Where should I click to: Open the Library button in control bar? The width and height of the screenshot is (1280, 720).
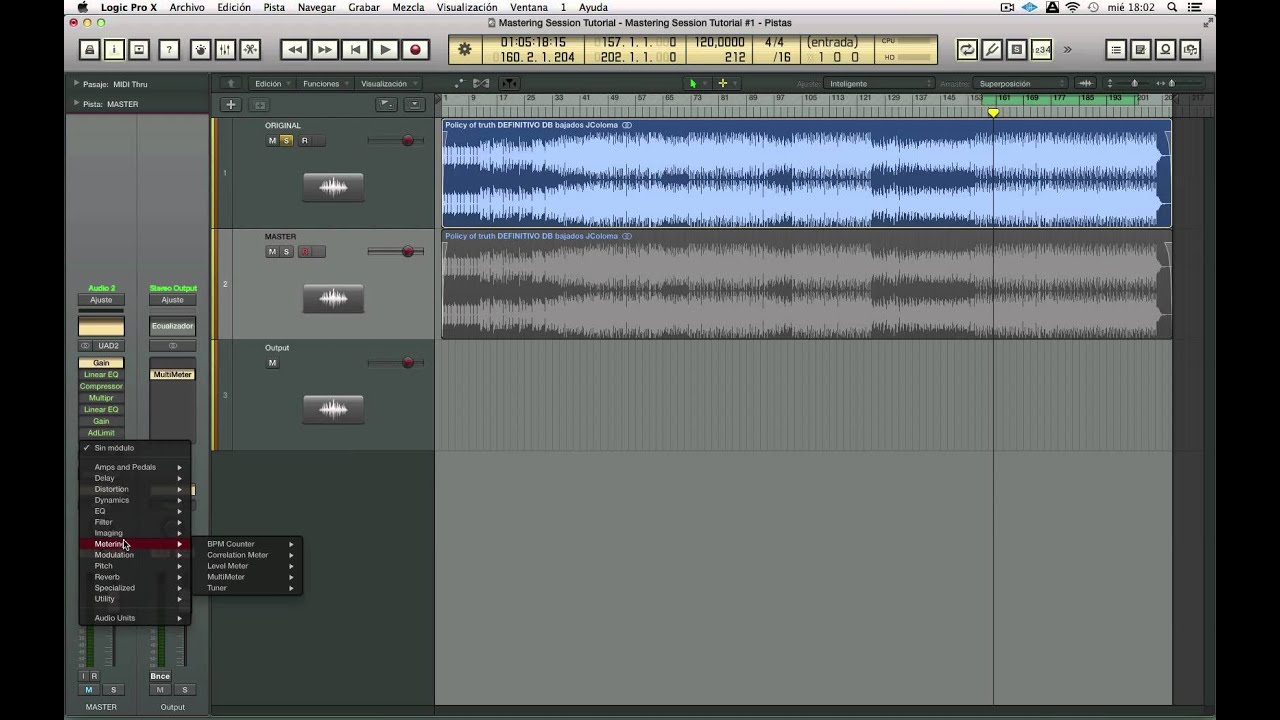coord(90,49)
